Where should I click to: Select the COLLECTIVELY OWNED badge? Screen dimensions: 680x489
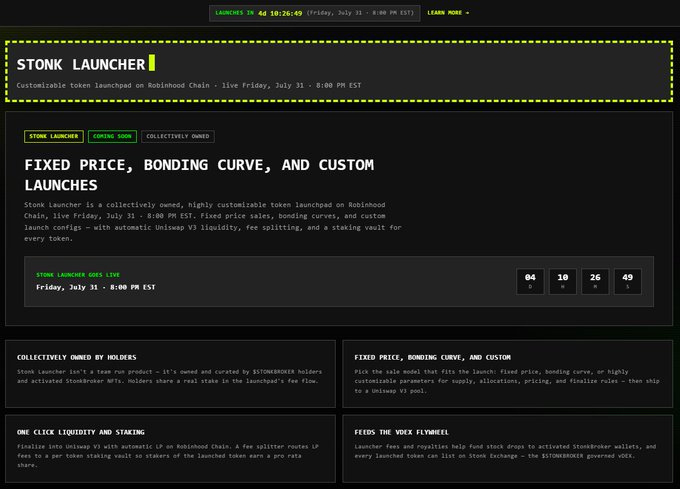tap(178, 137)
